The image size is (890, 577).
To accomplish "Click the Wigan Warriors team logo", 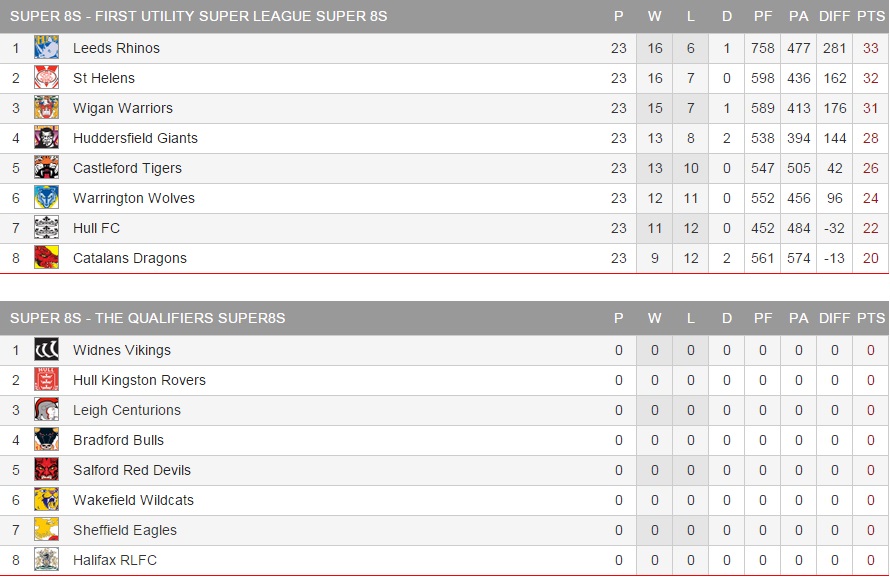I will tap(46, 108).
